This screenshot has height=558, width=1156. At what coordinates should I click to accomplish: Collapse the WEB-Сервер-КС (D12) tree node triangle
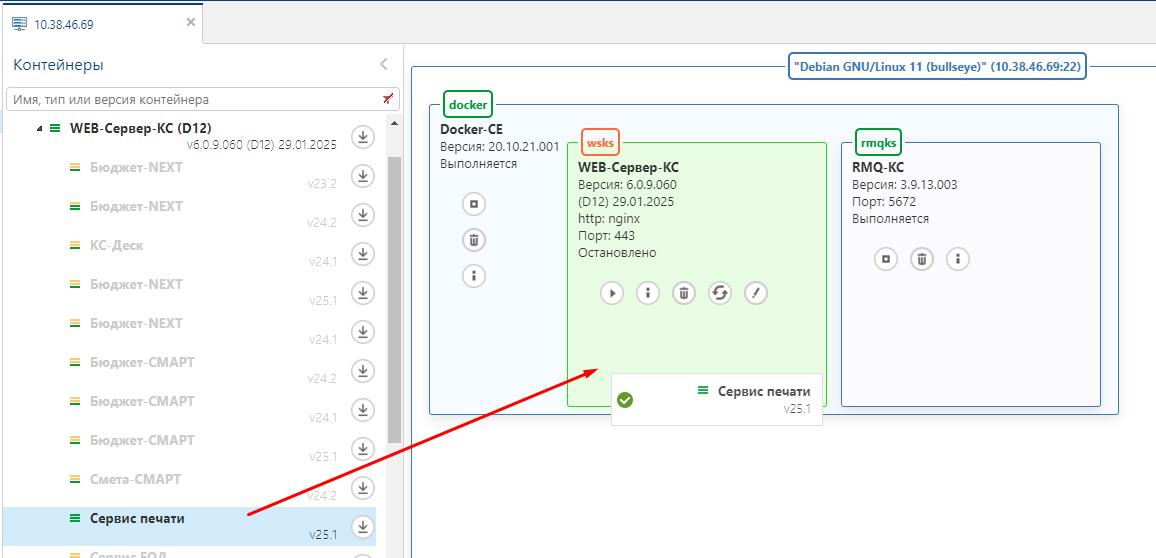tap(39, 128)
